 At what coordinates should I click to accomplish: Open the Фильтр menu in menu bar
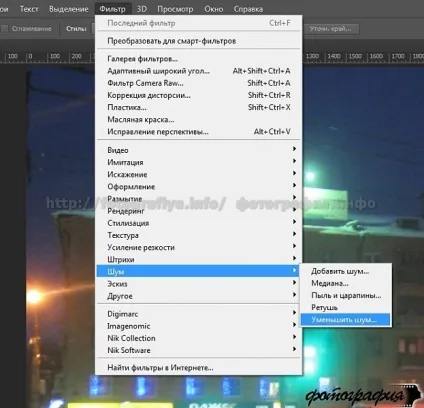coord(113,9)
